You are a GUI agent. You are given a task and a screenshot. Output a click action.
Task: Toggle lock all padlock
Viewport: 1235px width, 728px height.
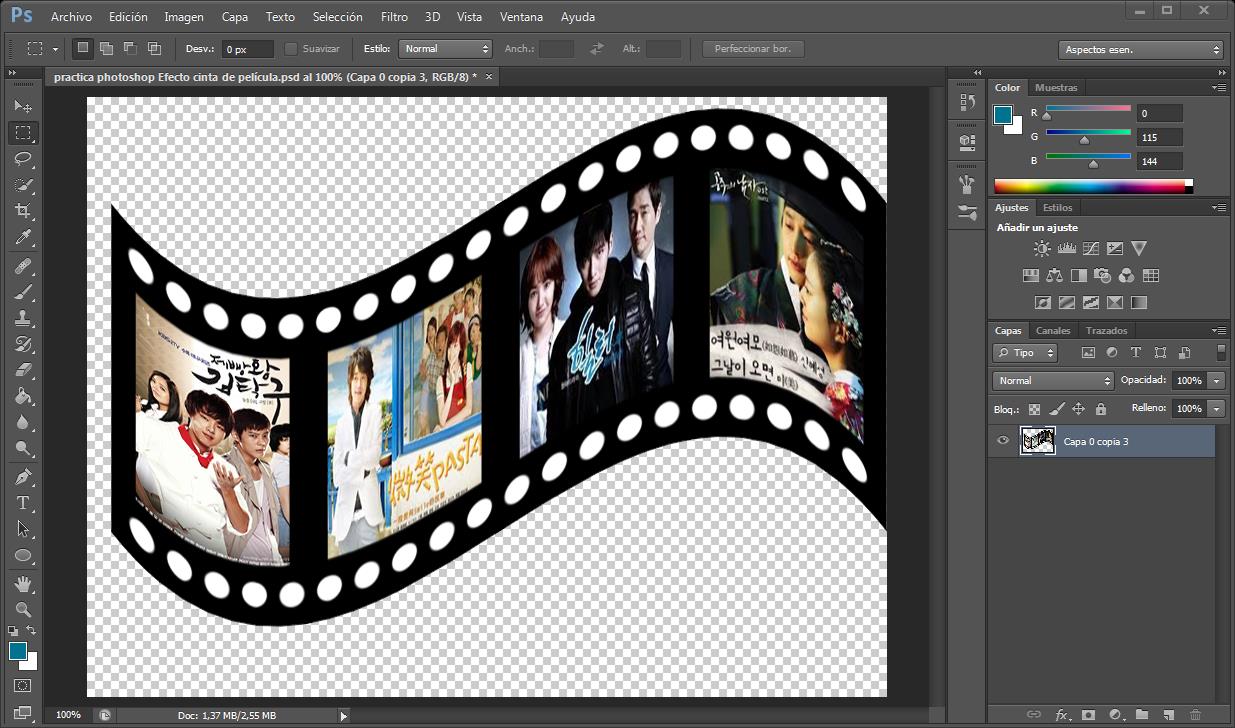[1101, 409]
